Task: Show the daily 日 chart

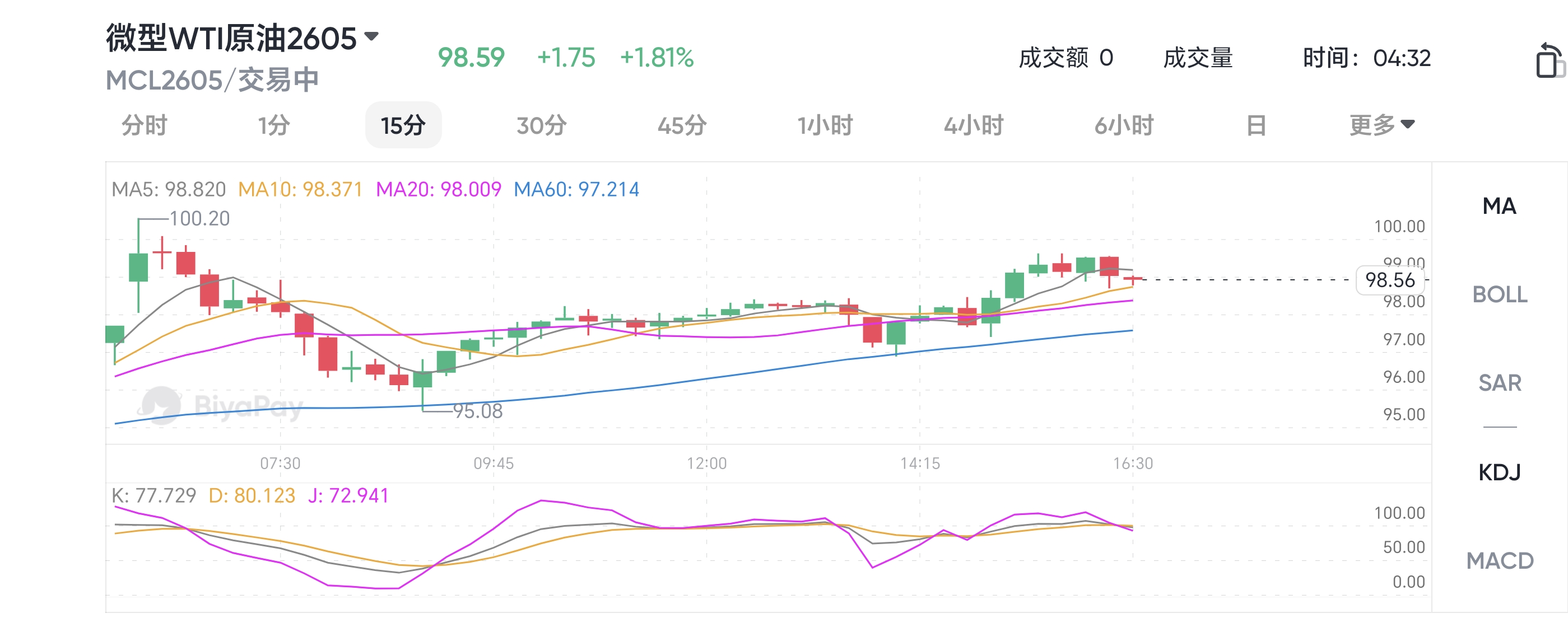Action: (x=1256, y=125)
